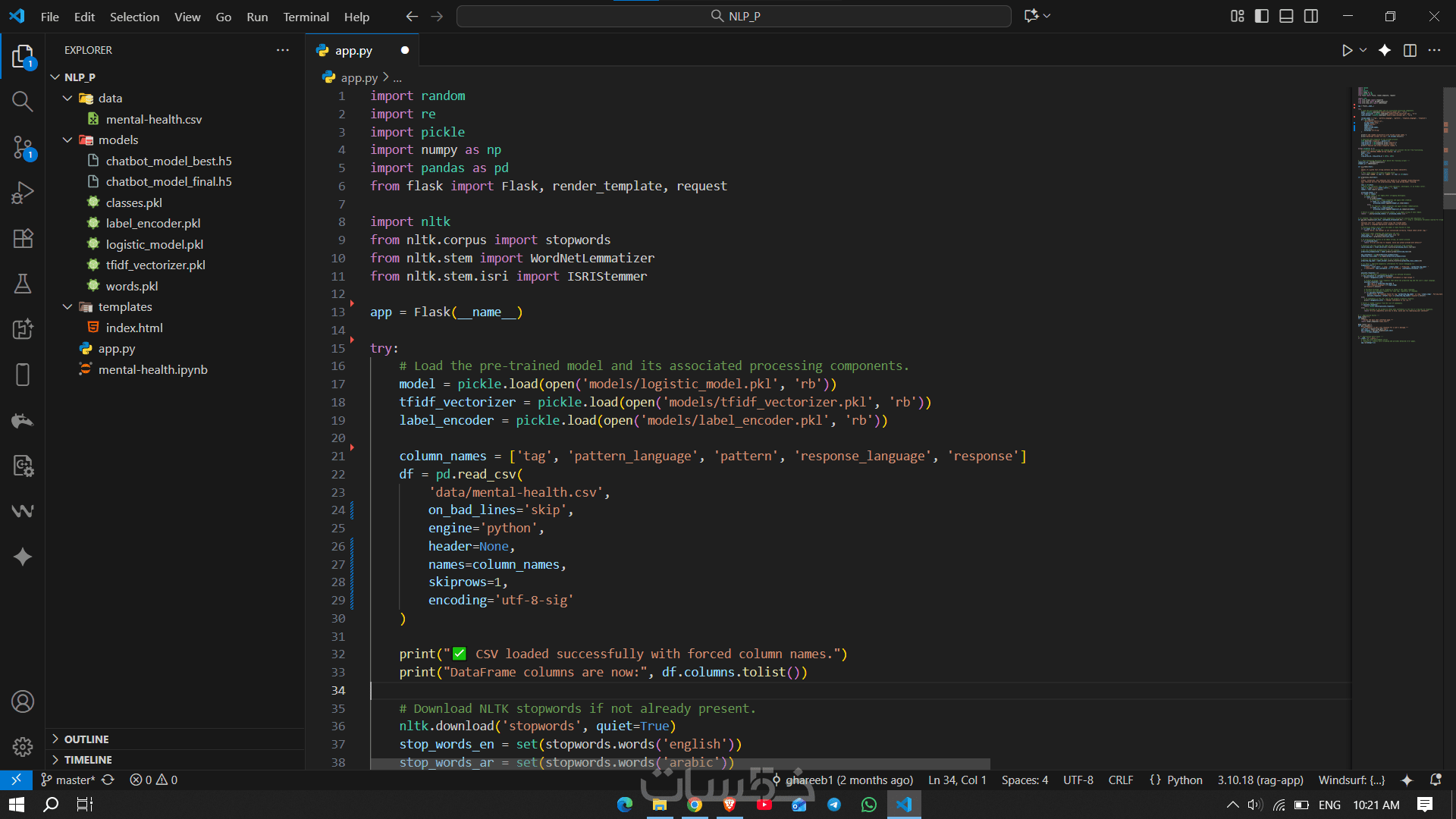This screenshot has width=1456, height=819.
Task: Toggle the Primary Side Bar visibility
Action: [x=1262, y=16]
